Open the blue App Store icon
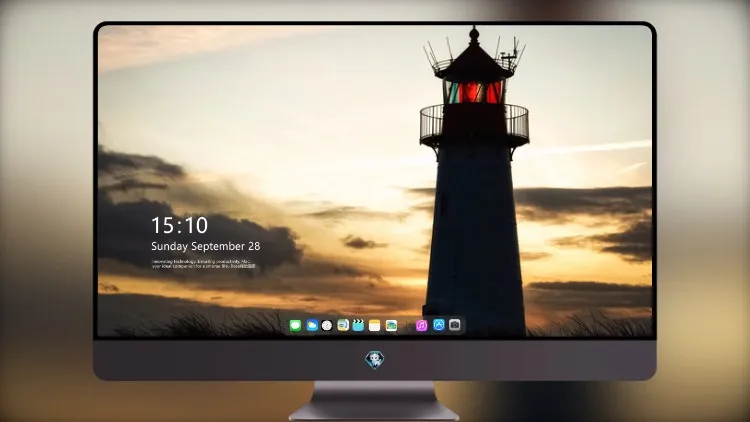This screenshot has height=422, width=750. tap(439, 325)
